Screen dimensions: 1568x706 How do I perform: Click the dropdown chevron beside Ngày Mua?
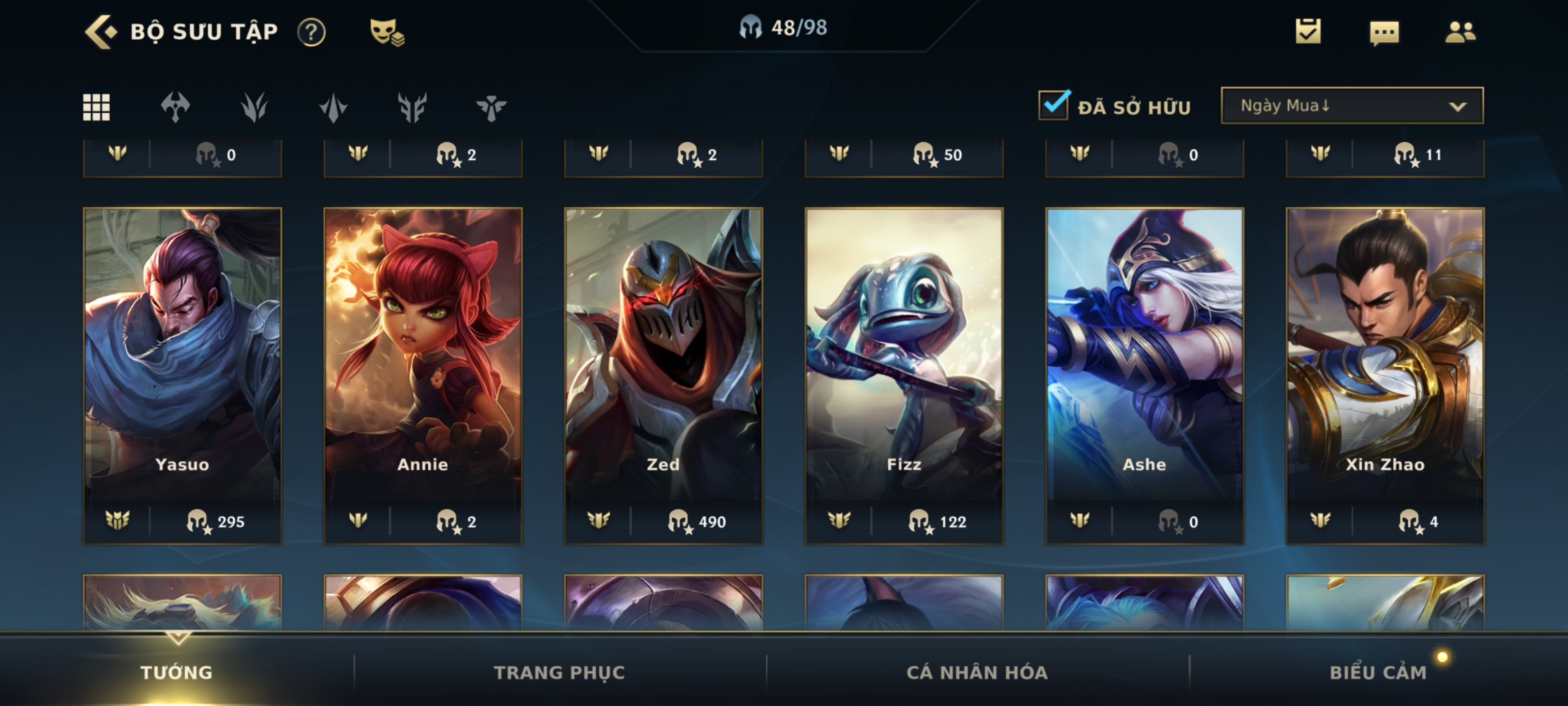coord(1457,106)
